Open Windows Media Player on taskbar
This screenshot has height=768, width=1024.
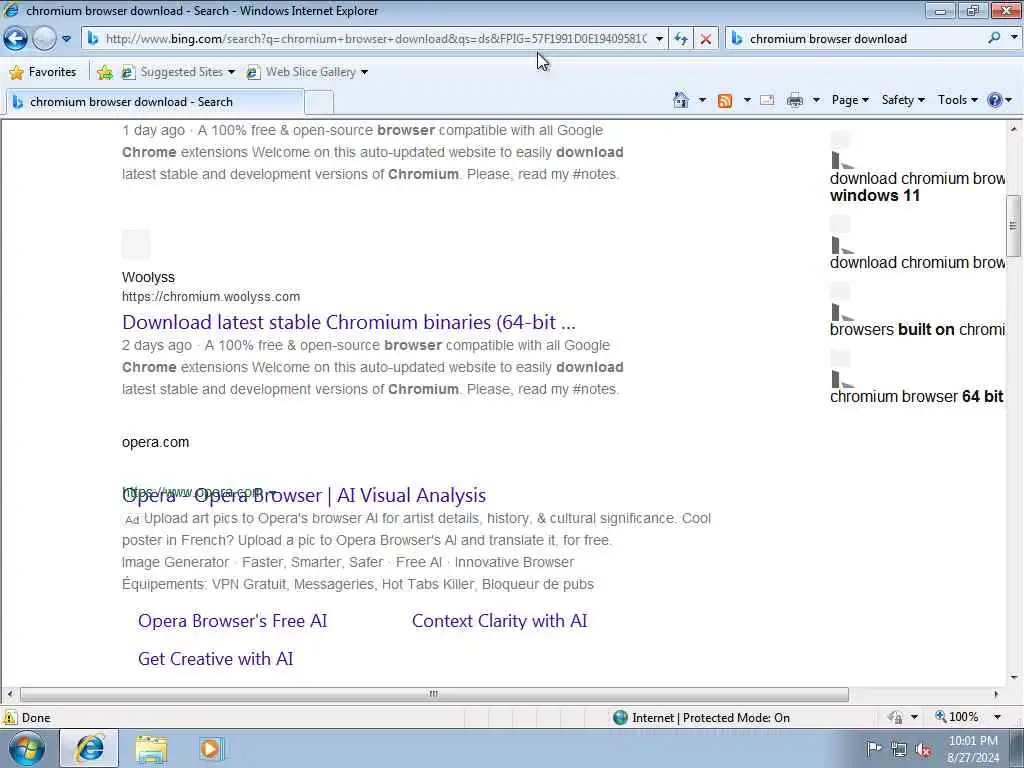(211, 749)
